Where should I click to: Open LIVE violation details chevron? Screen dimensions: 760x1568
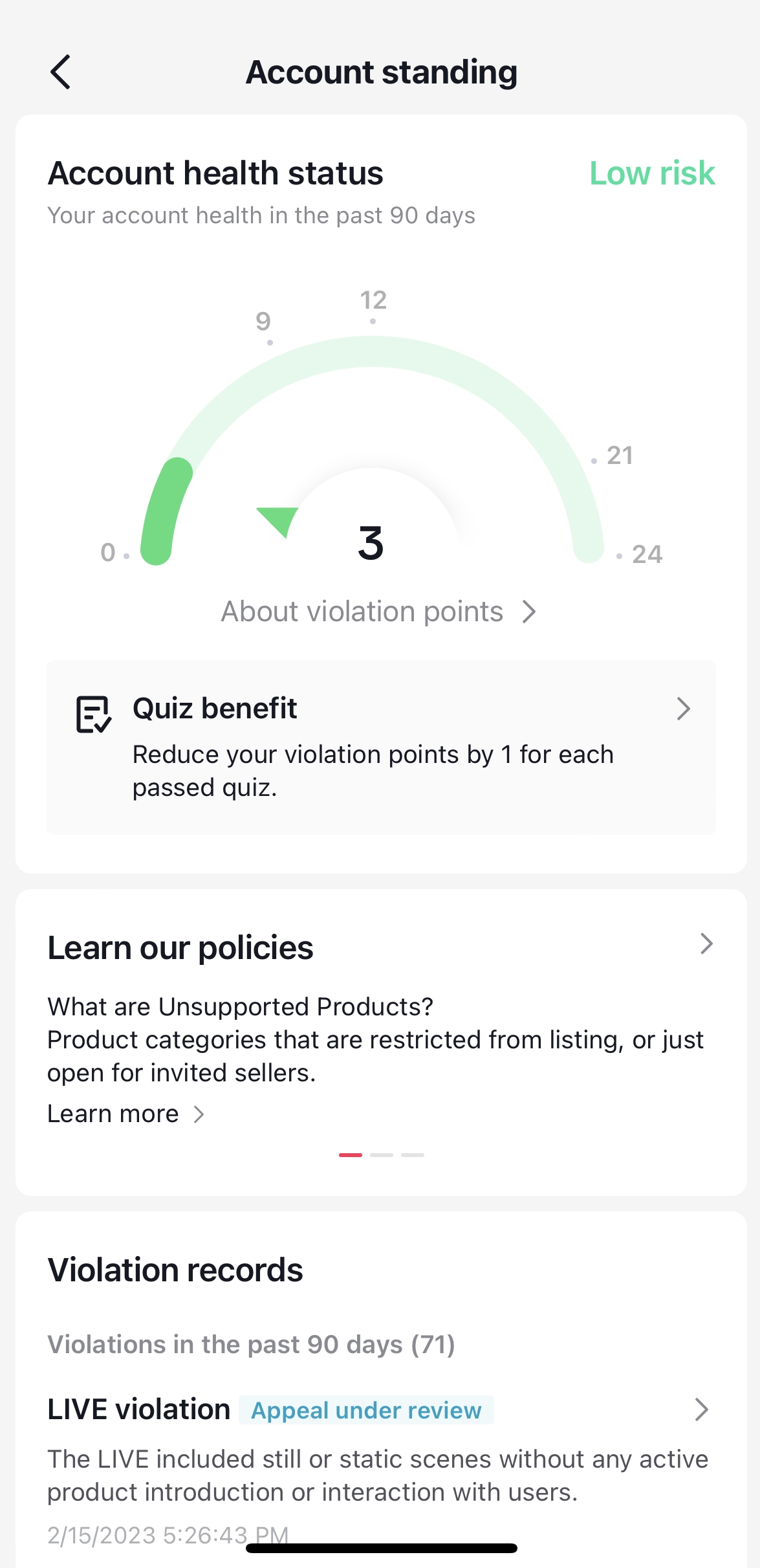[701, 1409]
